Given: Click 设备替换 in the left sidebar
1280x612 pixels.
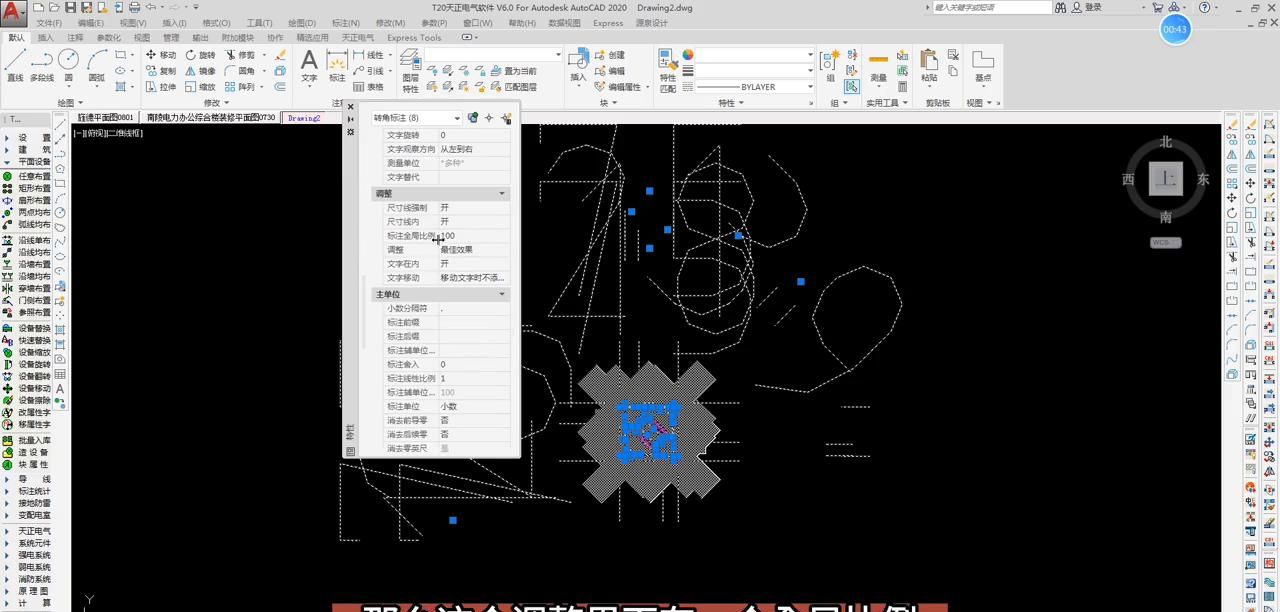Looking at the screenshot, I should tap(34, 329).
